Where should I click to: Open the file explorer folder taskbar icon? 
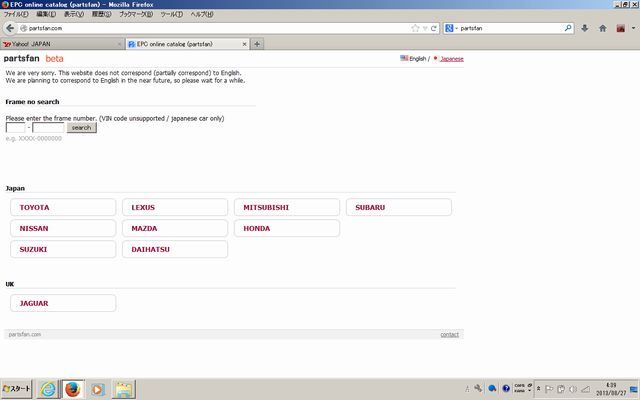123,389
